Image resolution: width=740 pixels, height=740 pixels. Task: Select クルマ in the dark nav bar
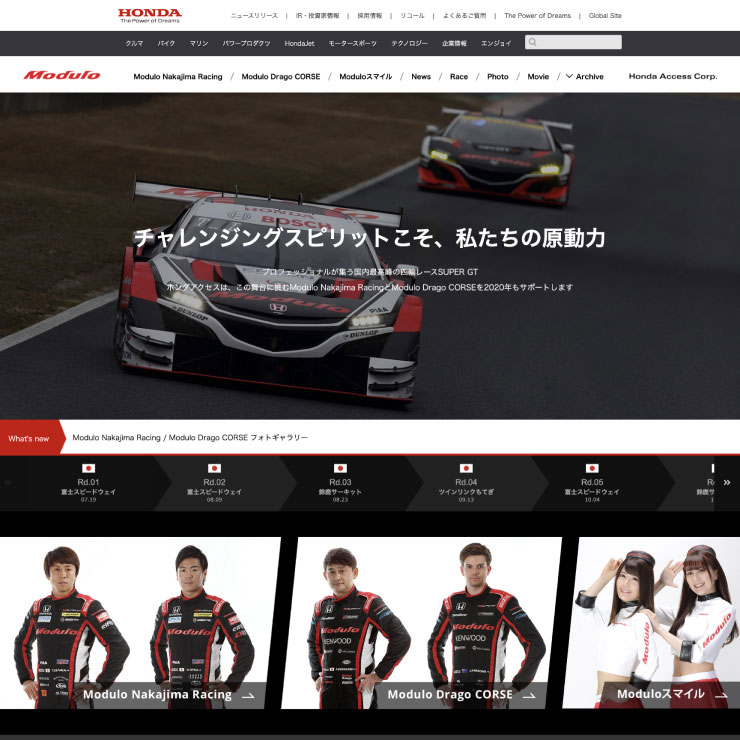click(134, 43)
